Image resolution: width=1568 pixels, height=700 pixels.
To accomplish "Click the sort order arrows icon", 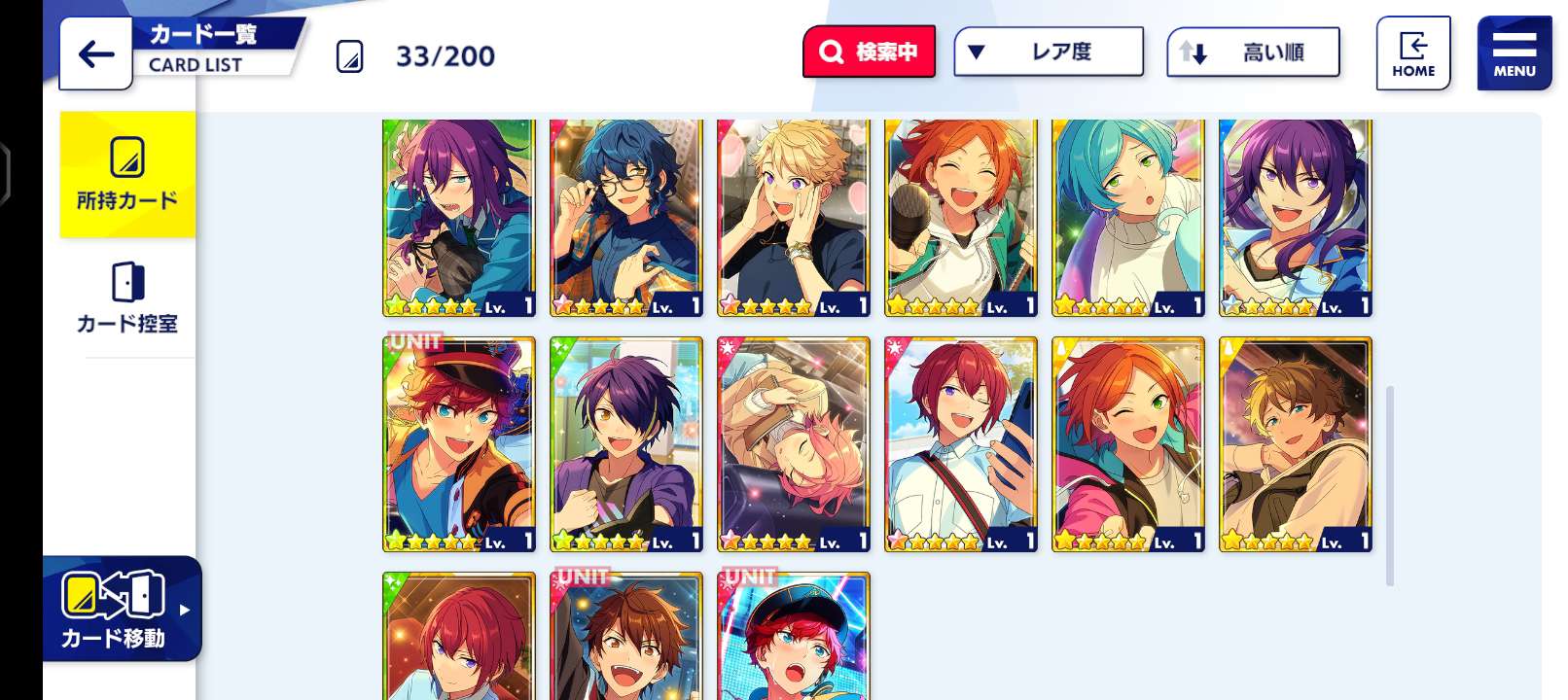I will point(1194,52).
